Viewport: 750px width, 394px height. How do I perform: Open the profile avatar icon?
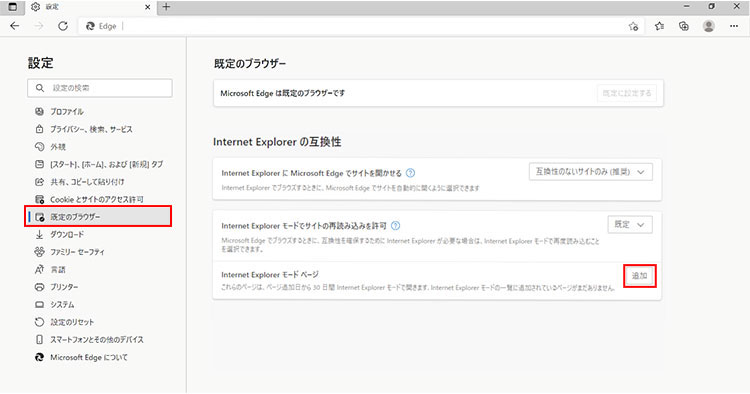(709, 26)
